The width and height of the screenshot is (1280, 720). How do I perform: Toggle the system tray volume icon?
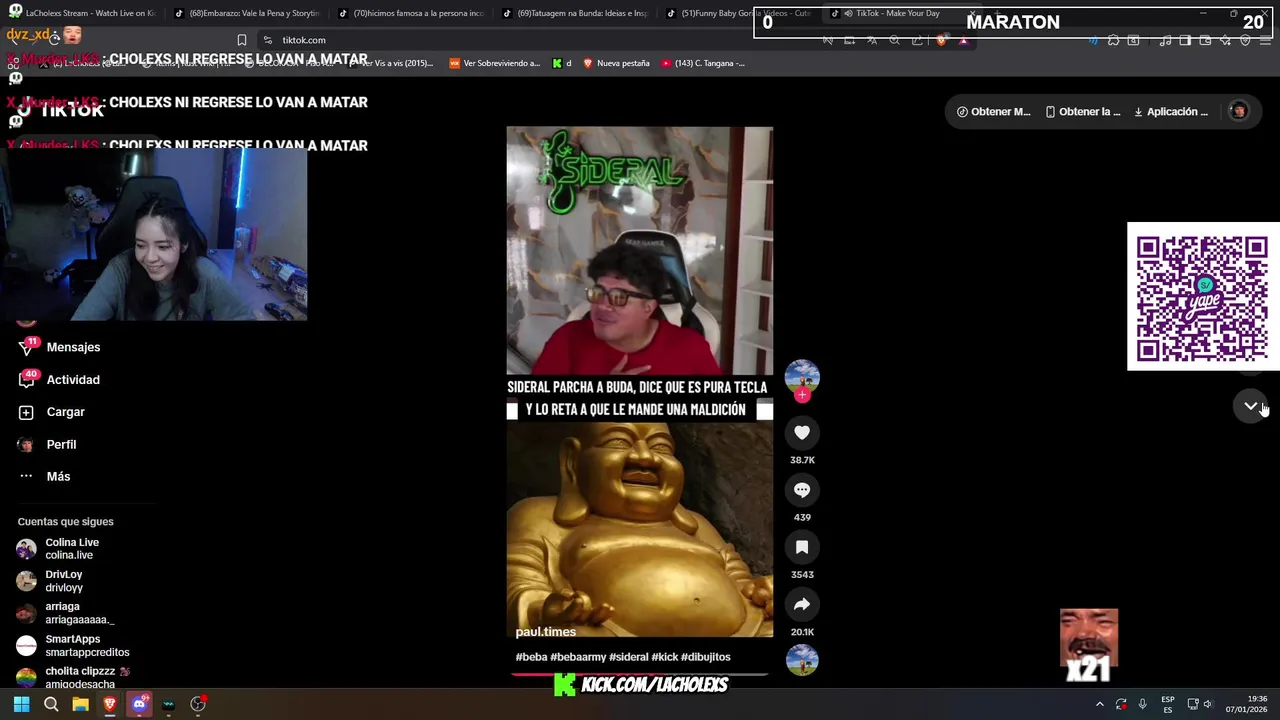[1208, 704]
